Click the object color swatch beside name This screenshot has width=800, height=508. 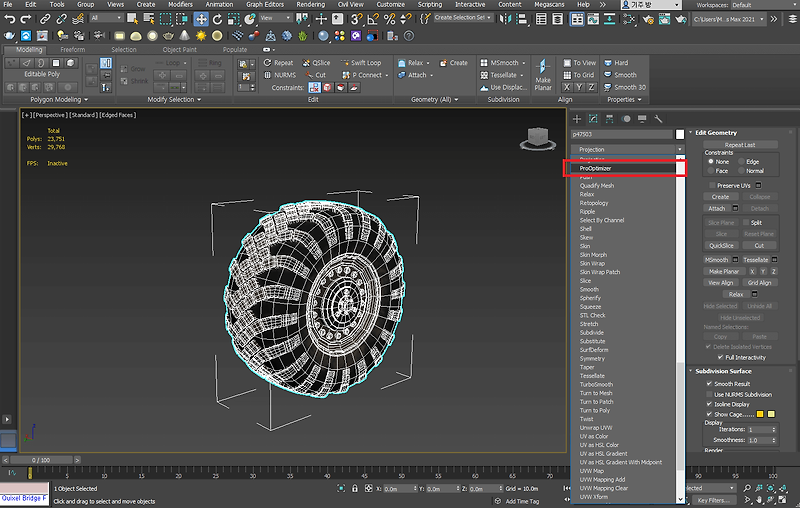click(x=680, y=133)
